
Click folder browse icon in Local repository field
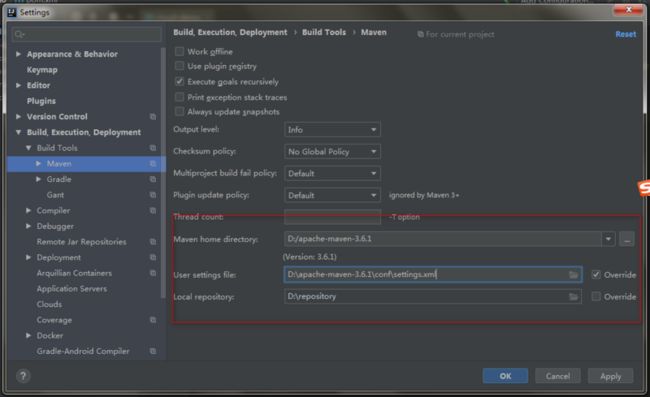click(573, 297)
